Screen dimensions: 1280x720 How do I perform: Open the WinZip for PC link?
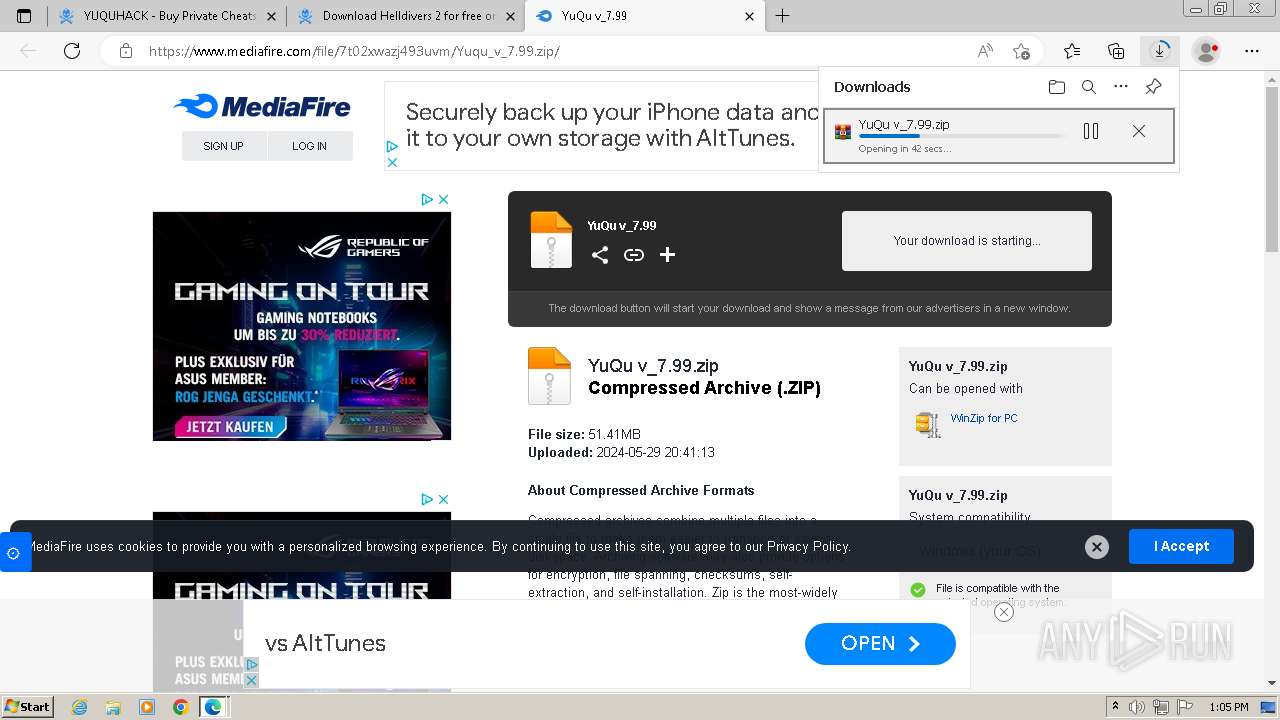click(984, 418)
